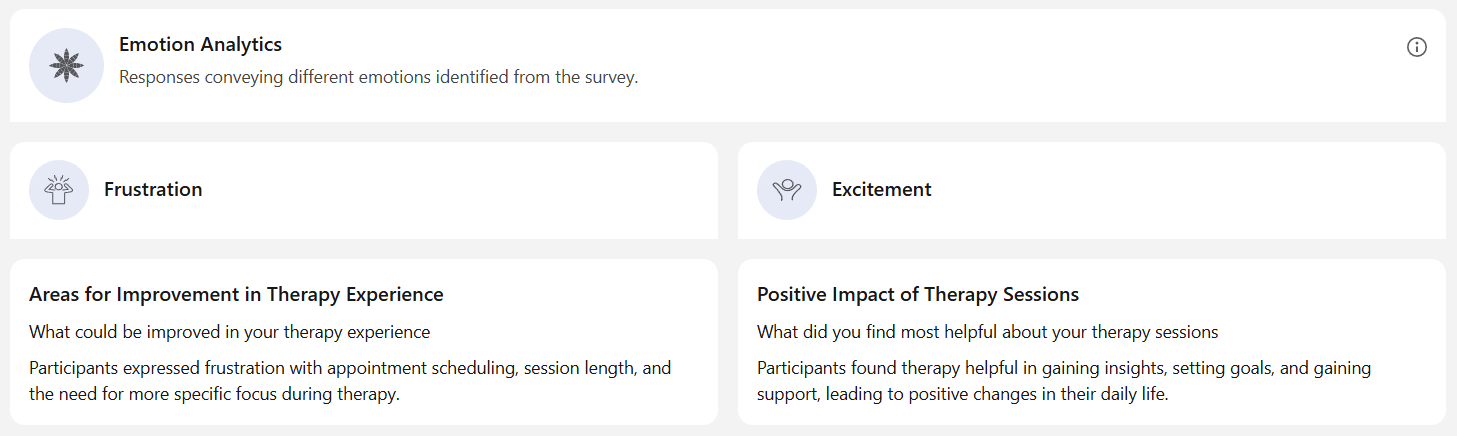Click the Emotion Analytics description text
1457x436 pixels.
tap(378, 77)
